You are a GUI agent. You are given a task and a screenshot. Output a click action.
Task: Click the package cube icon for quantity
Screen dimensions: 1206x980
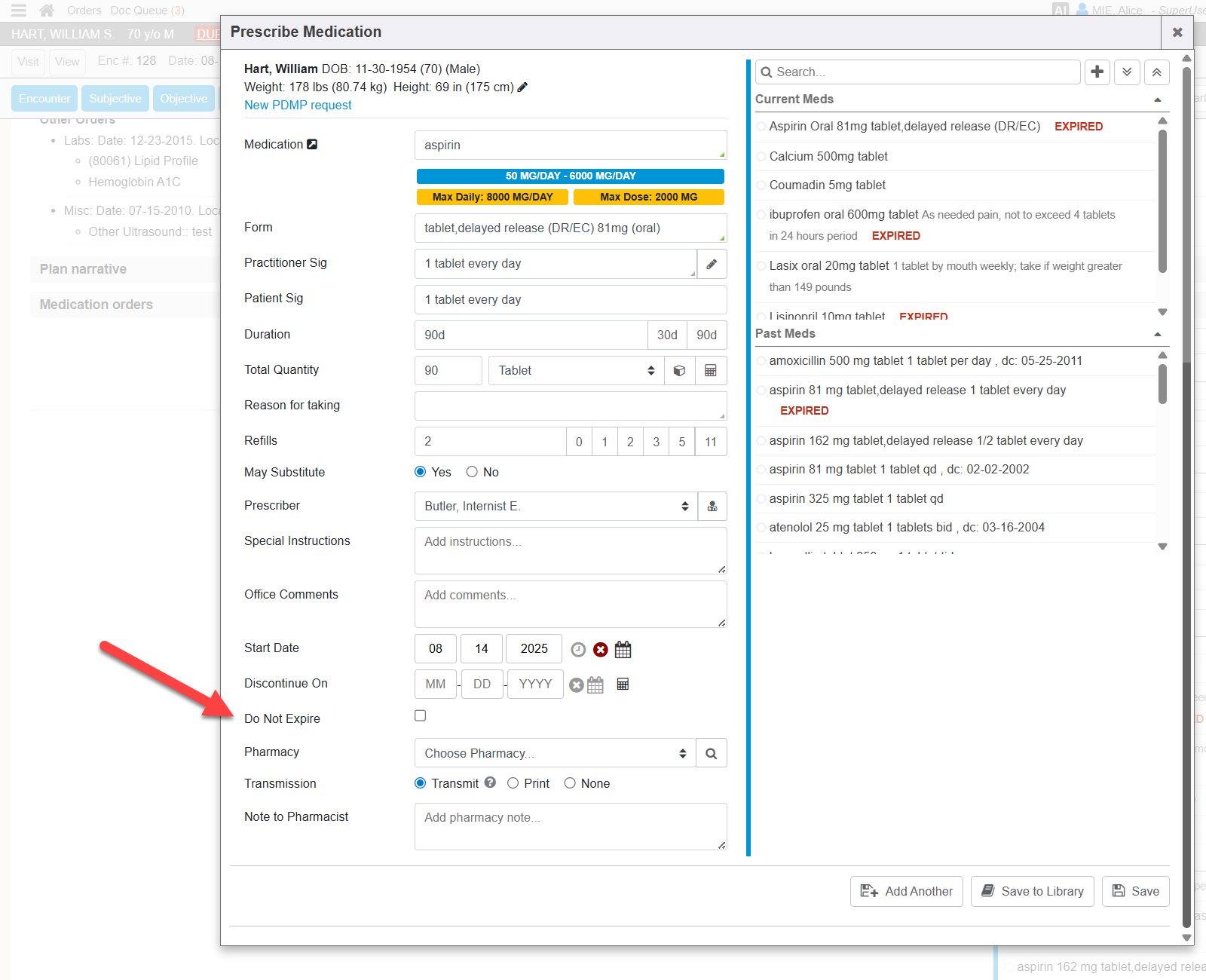click(679, 370)
